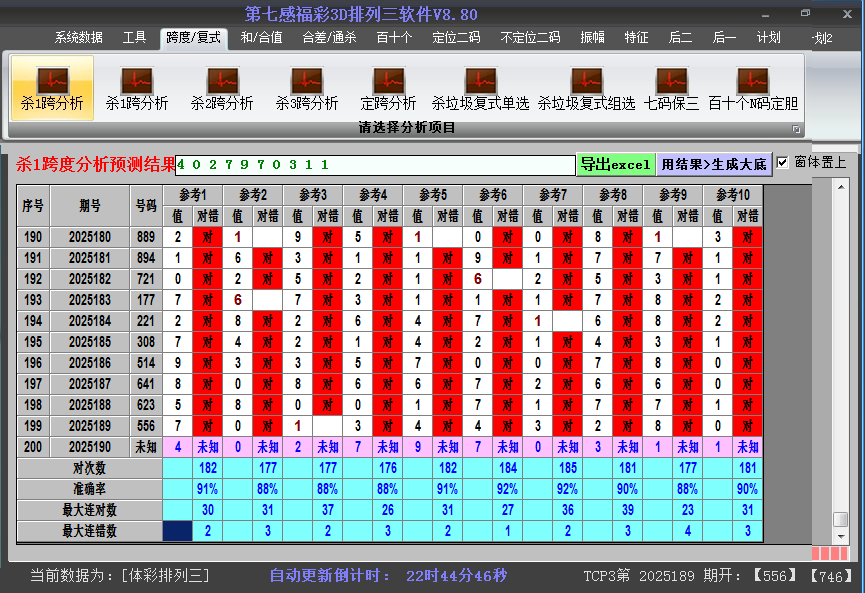The image size is (865, 593).
Task: Click the scrollbar down arrow
Action: [841, 536]
